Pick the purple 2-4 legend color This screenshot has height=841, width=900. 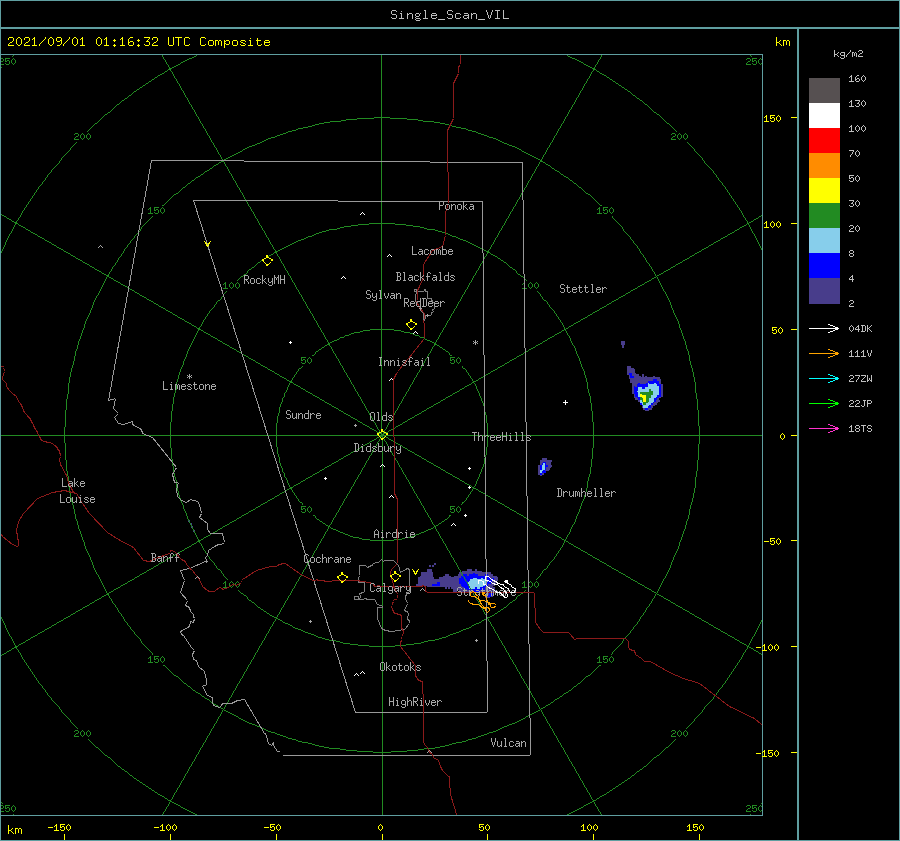pos(824,290)
